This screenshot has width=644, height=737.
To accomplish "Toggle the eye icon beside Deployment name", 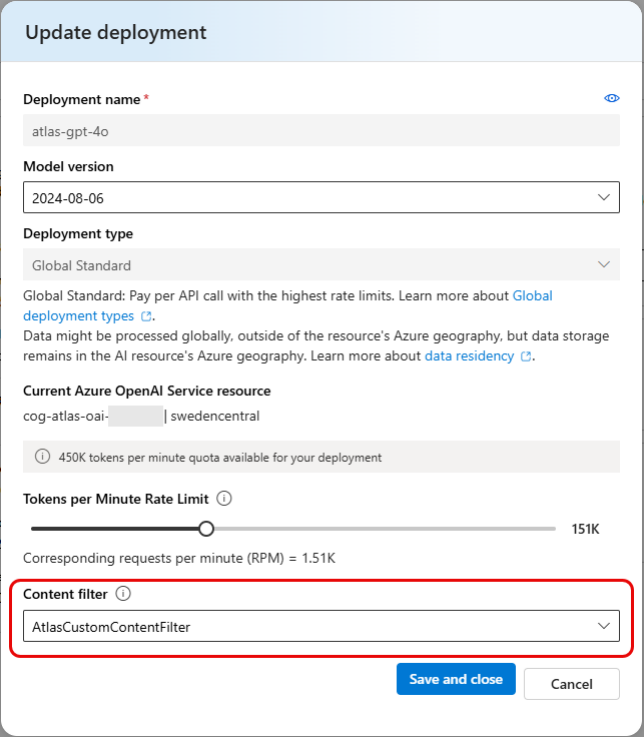I will tap(612, 98).
